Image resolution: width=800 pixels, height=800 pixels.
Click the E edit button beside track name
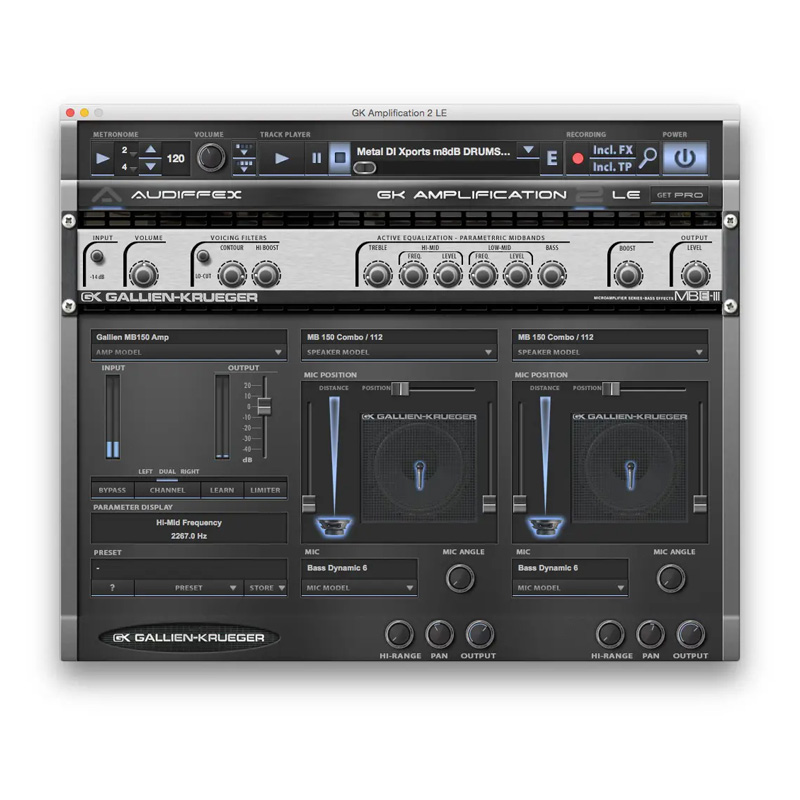tap(552, 158)
